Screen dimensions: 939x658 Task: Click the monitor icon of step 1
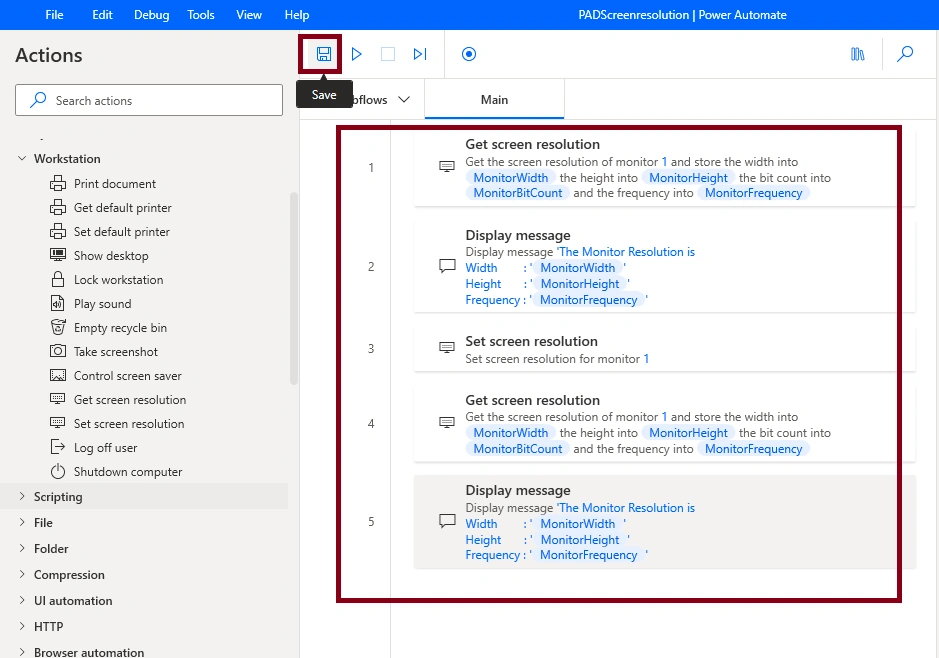[x=447, y=166]
